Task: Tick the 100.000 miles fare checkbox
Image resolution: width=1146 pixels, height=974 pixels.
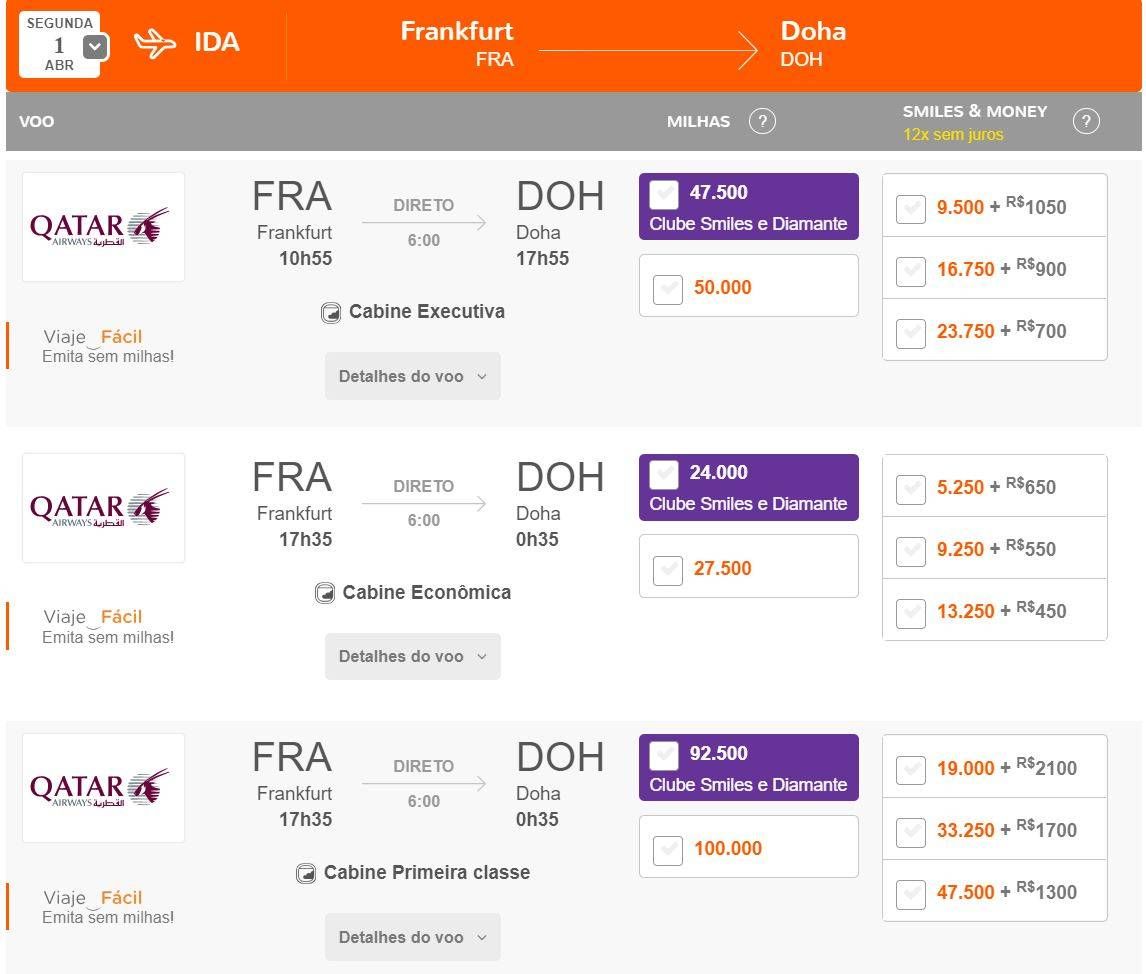Action: (x=667, y=850)
